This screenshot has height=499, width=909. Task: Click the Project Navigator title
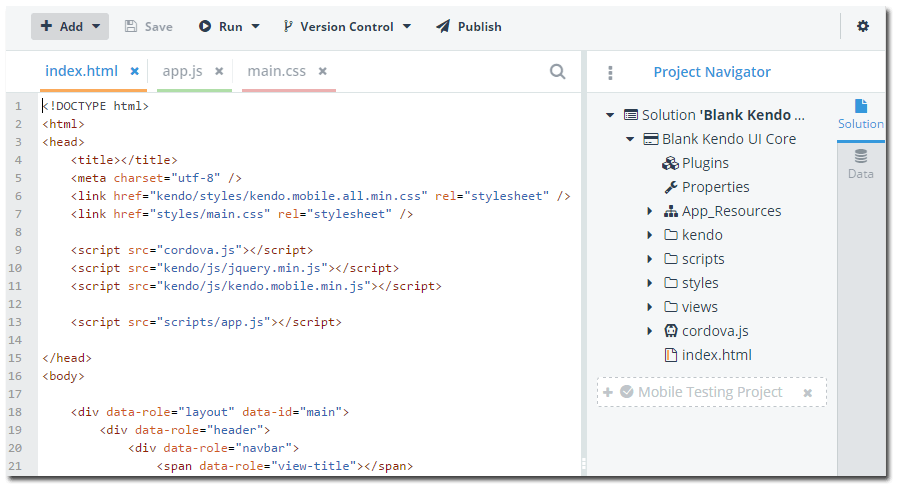click(x=712, y=72)
